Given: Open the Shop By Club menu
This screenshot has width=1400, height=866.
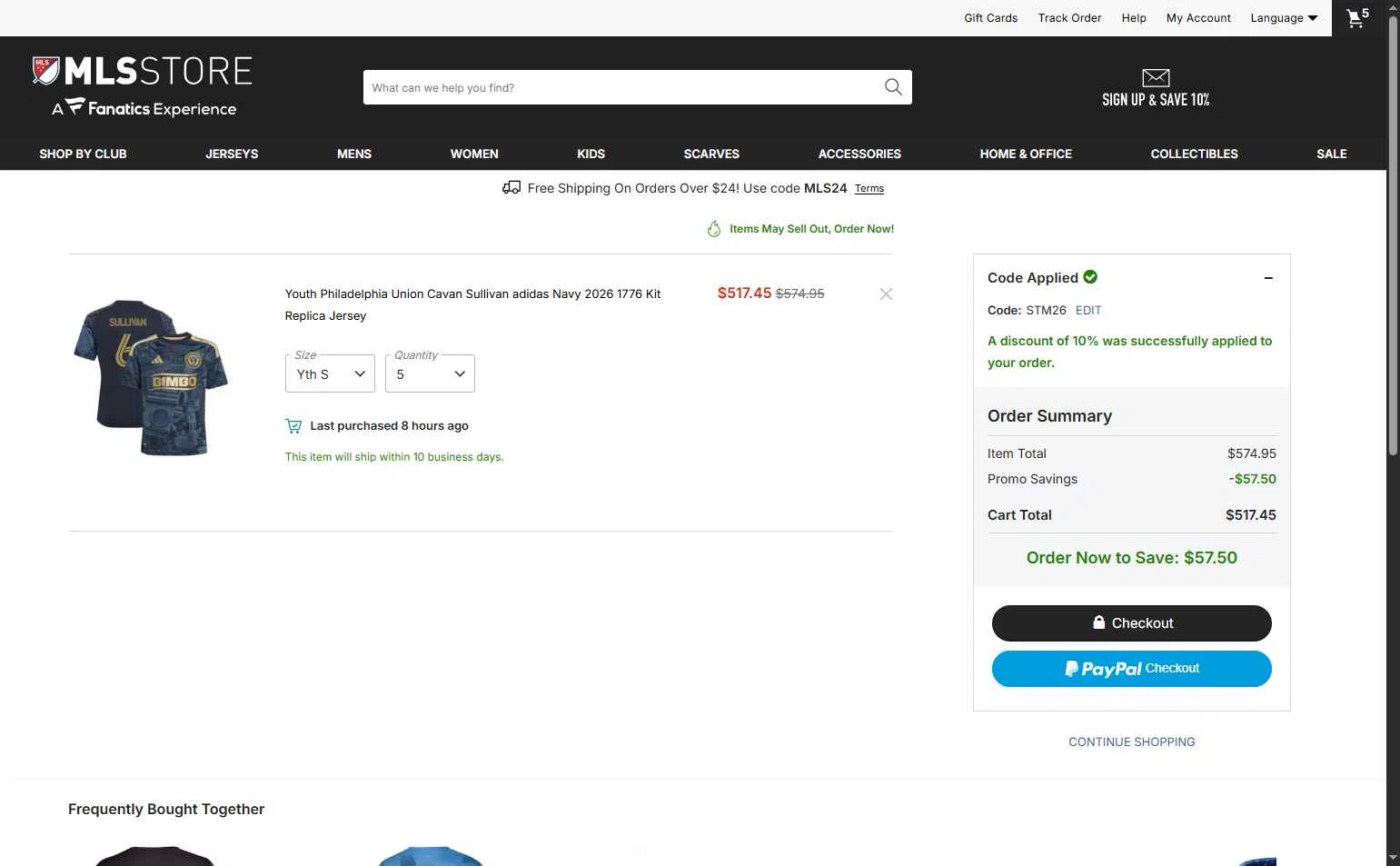Looking at the screenshot, I should 83,154.
